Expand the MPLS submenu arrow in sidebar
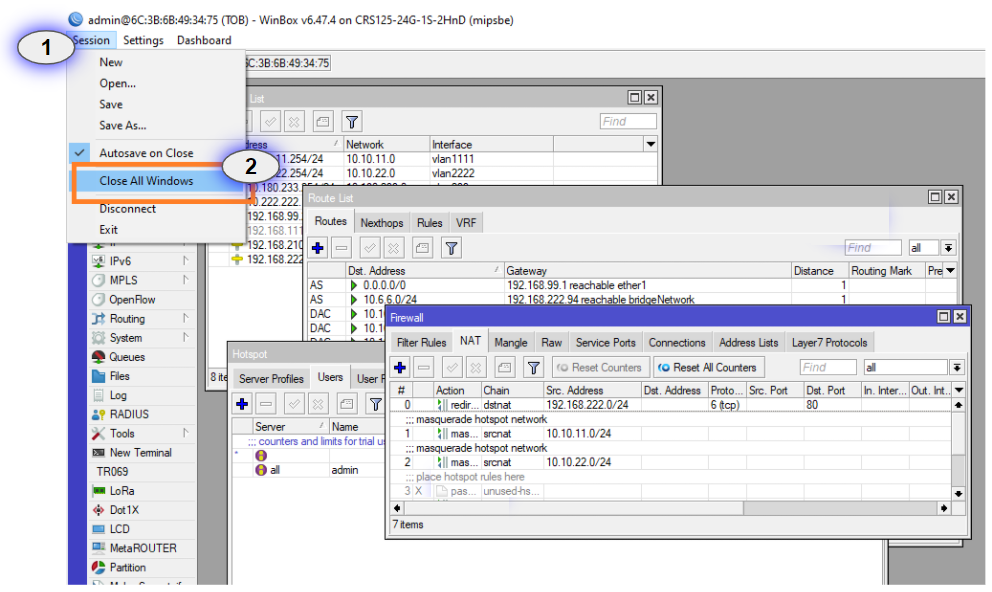The width and height of the screenshot is (992, 592). click(186, 280)
